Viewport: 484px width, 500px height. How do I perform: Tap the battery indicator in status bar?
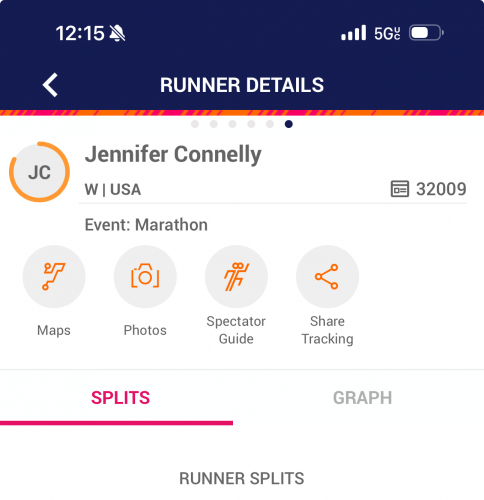426,33
